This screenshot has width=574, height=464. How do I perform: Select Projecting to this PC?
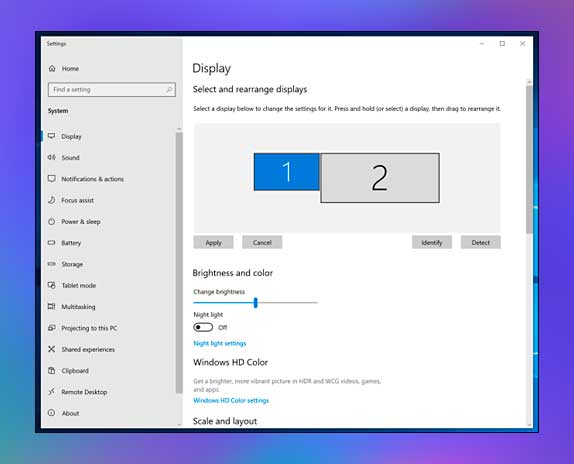(89, 328)
